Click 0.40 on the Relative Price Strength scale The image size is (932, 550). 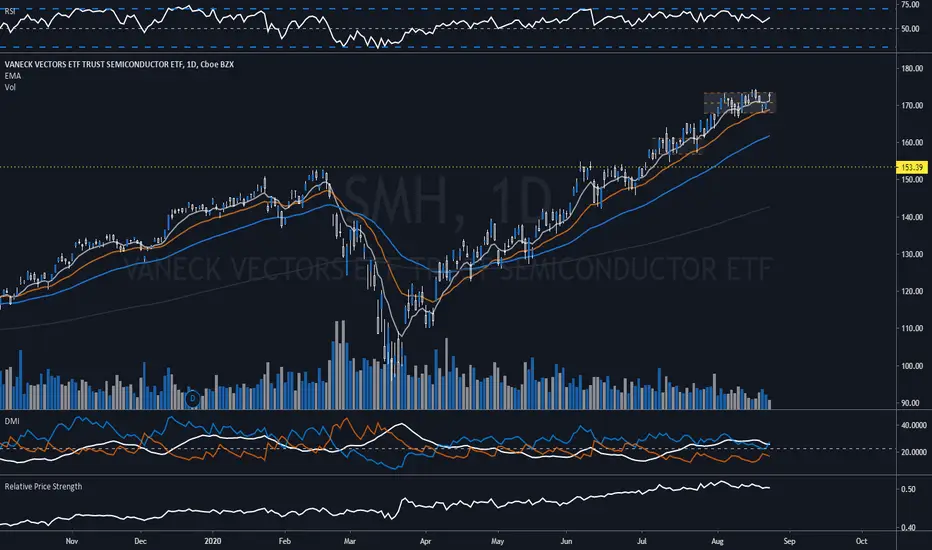click(x=908, y=527)
